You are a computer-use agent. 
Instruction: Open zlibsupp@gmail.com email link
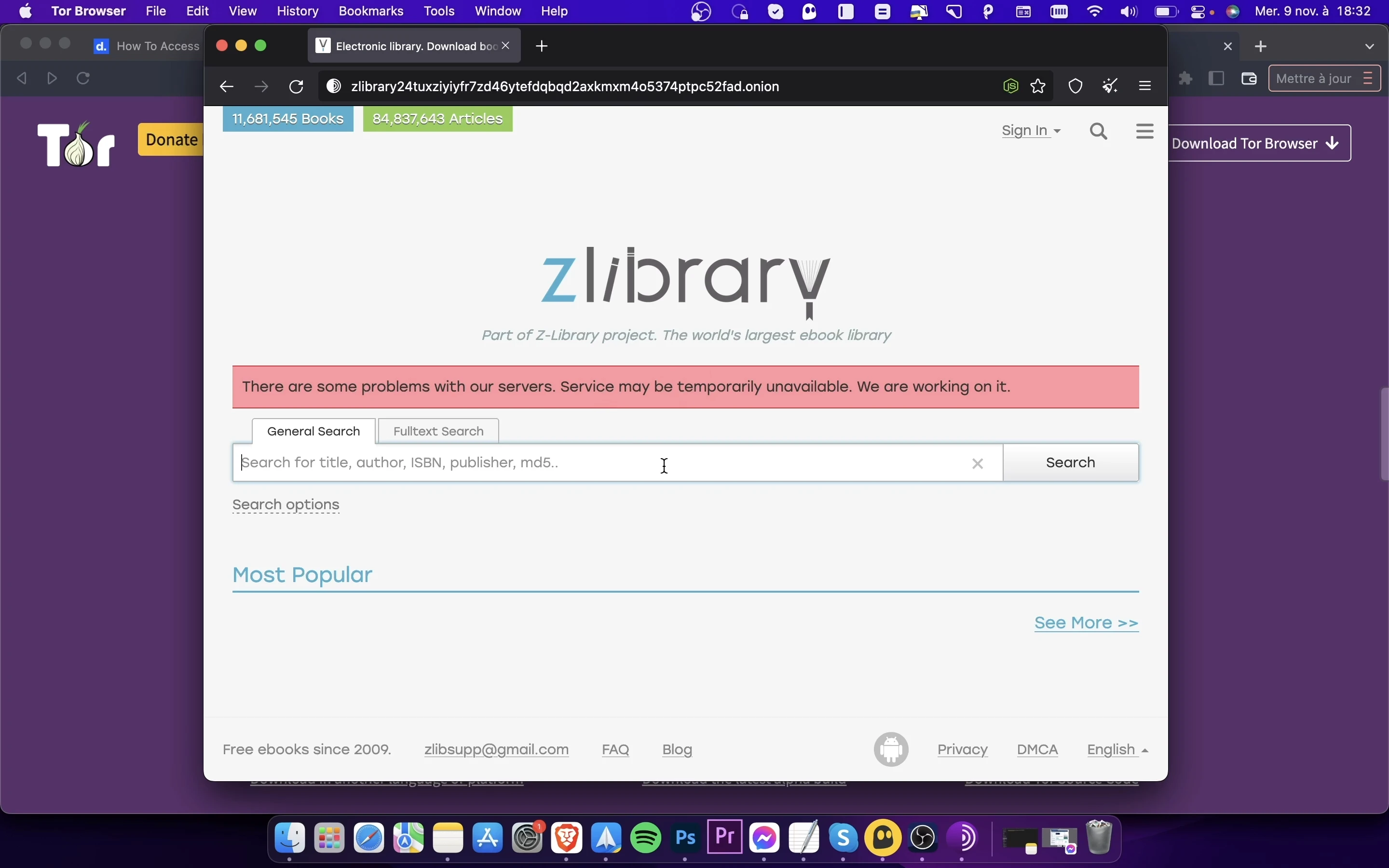pos(496,750)
